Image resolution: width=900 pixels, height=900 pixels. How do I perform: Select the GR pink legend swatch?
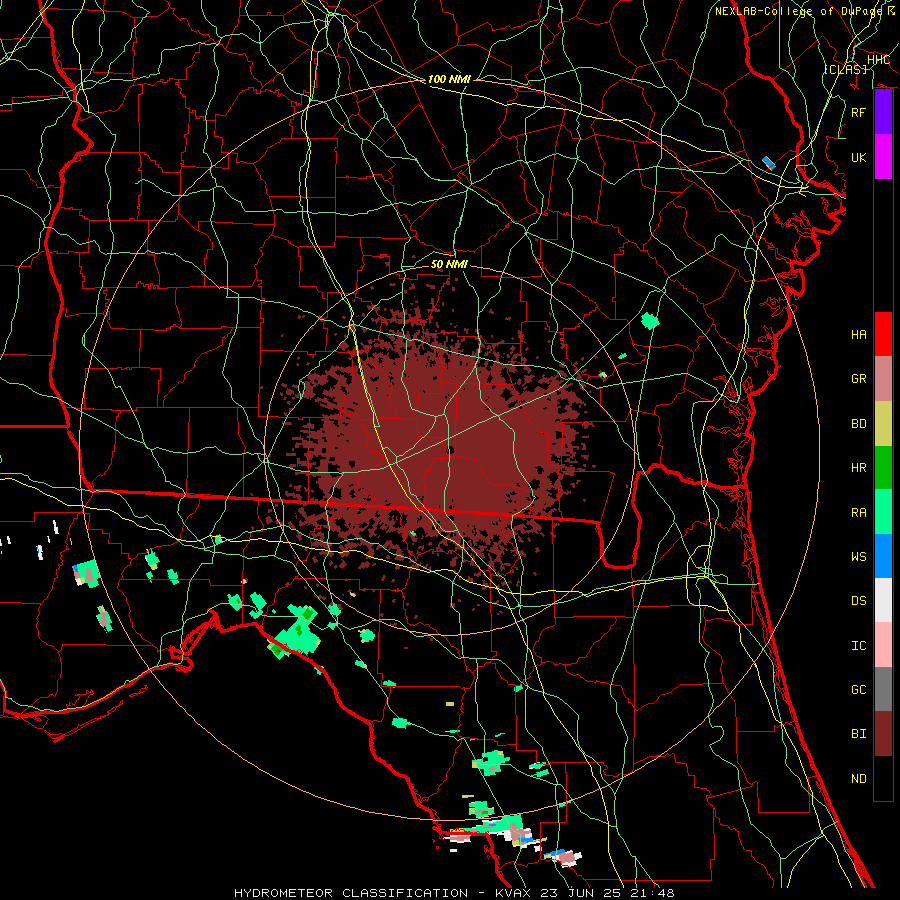point(883,378)
